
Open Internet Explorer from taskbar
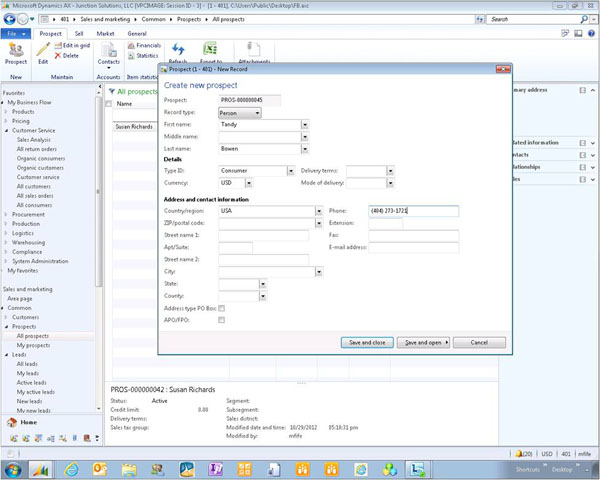[x=72, y=468]
